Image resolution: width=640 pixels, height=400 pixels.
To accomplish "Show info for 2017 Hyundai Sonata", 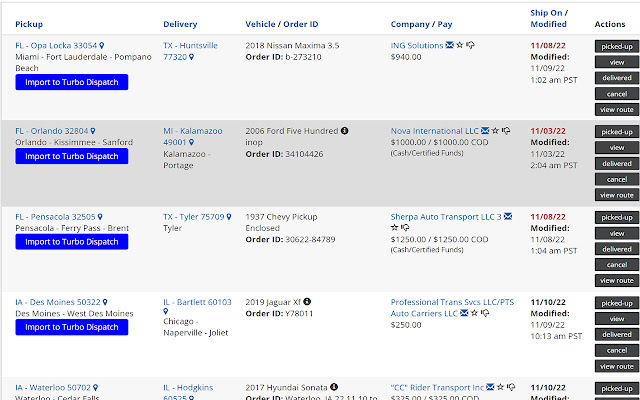I will 334,387.
